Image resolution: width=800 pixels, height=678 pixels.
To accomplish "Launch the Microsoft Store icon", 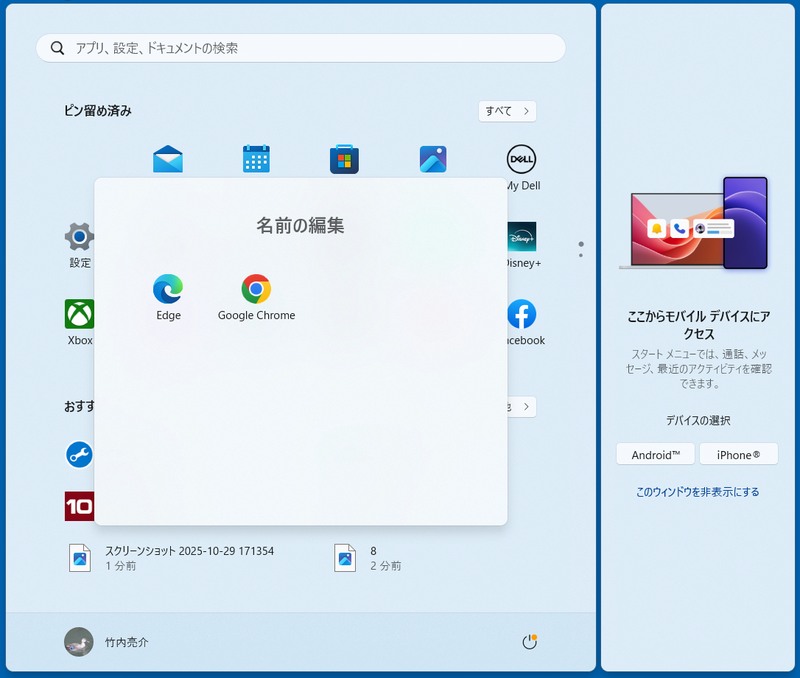I will [344, 159].
